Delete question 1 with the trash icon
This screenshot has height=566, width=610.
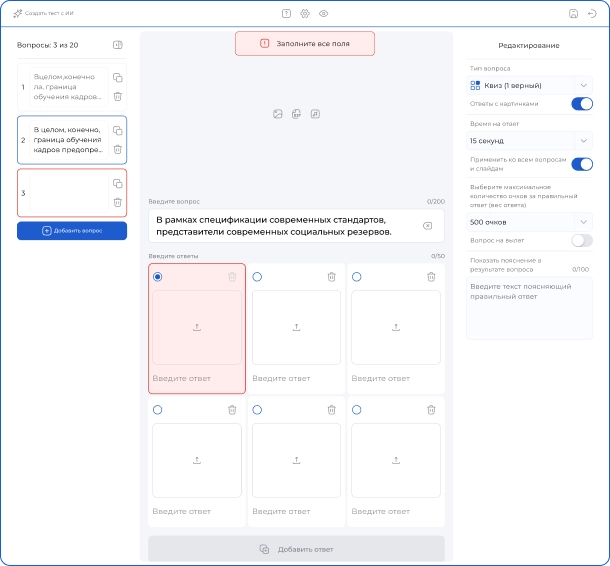[117, 96]
